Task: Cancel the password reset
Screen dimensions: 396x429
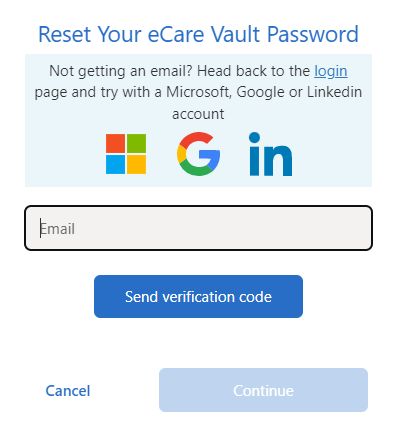Action: [x=68, y=391]
